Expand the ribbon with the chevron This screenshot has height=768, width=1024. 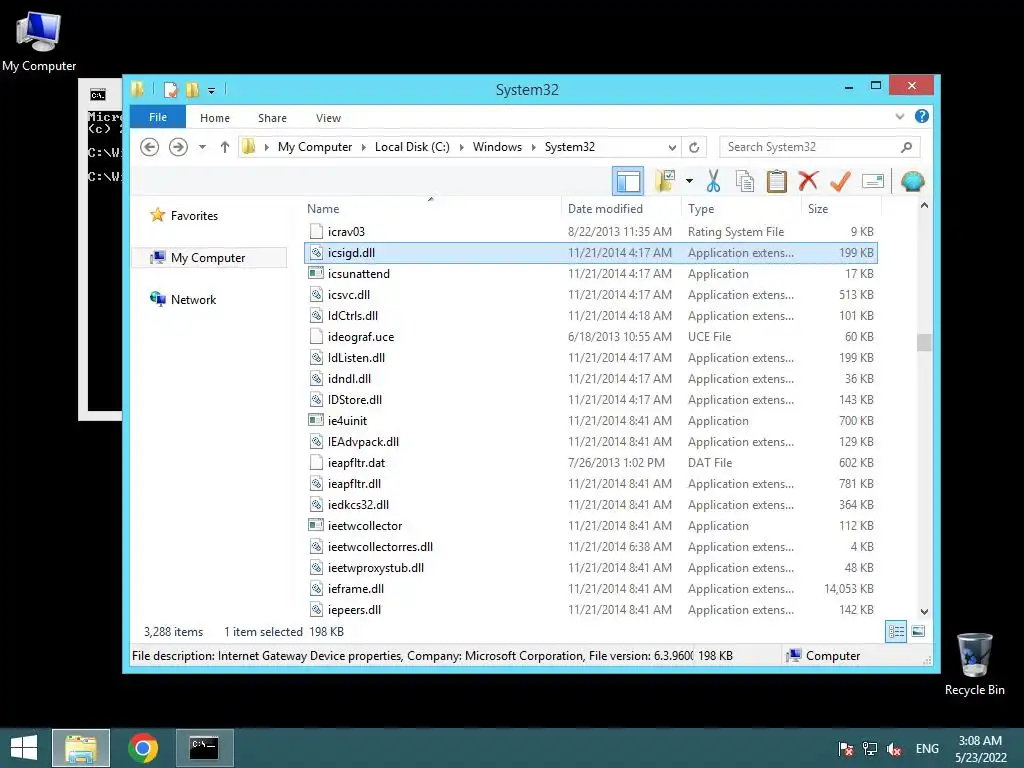click(900, 116)
